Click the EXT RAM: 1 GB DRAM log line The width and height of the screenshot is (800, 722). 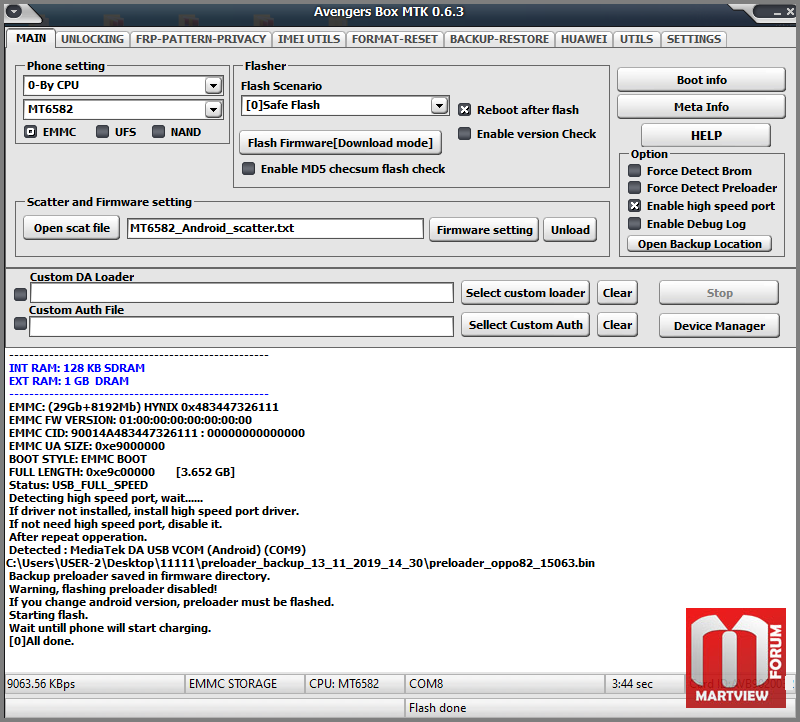69,381
